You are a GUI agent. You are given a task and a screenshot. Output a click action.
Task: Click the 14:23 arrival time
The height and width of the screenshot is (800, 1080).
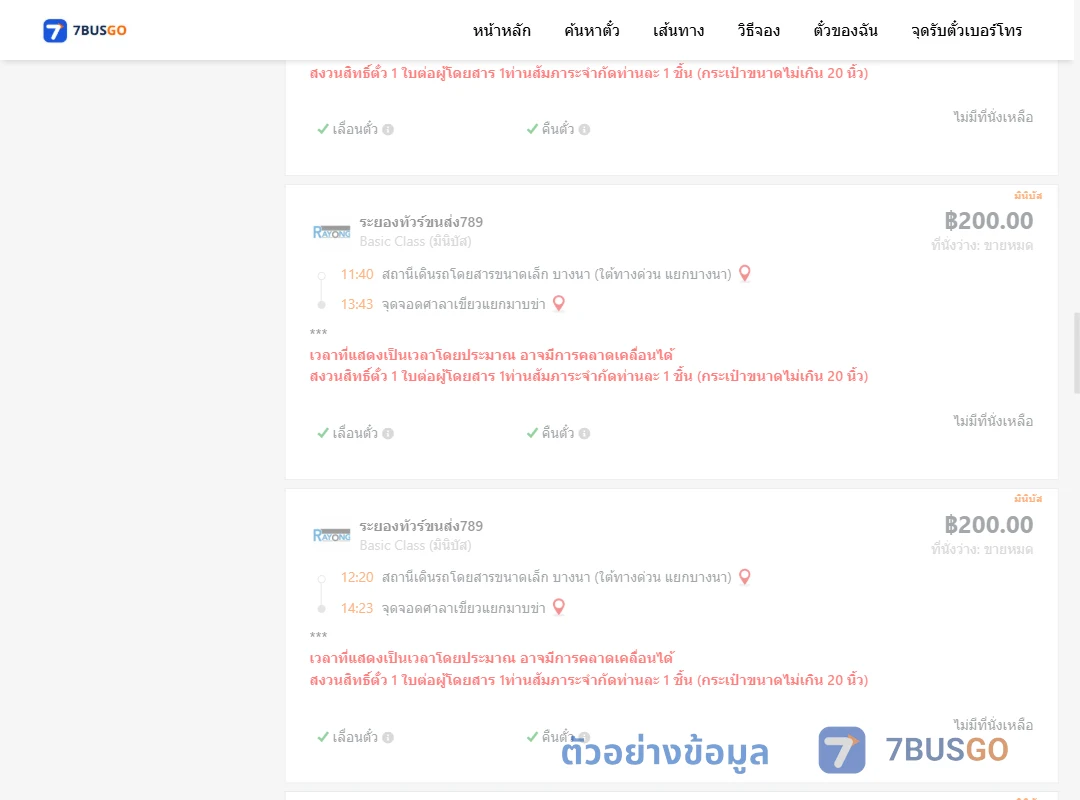357,608
